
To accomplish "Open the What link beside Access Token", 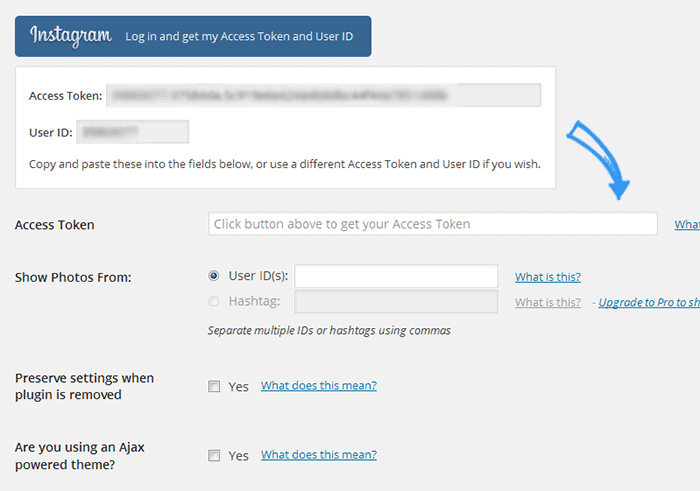I will point(687,225).
